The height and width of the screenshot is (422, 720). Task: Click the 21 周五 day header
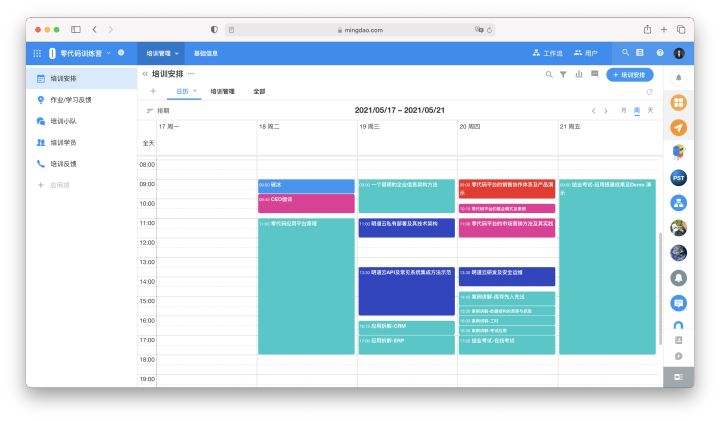(x=570, y=126)
